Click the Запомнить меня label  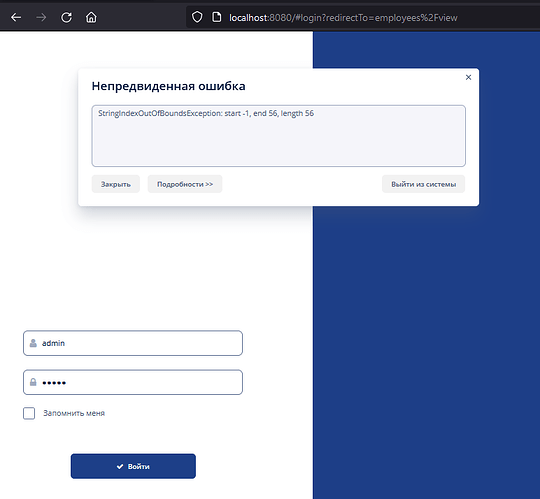click(74, 413)
